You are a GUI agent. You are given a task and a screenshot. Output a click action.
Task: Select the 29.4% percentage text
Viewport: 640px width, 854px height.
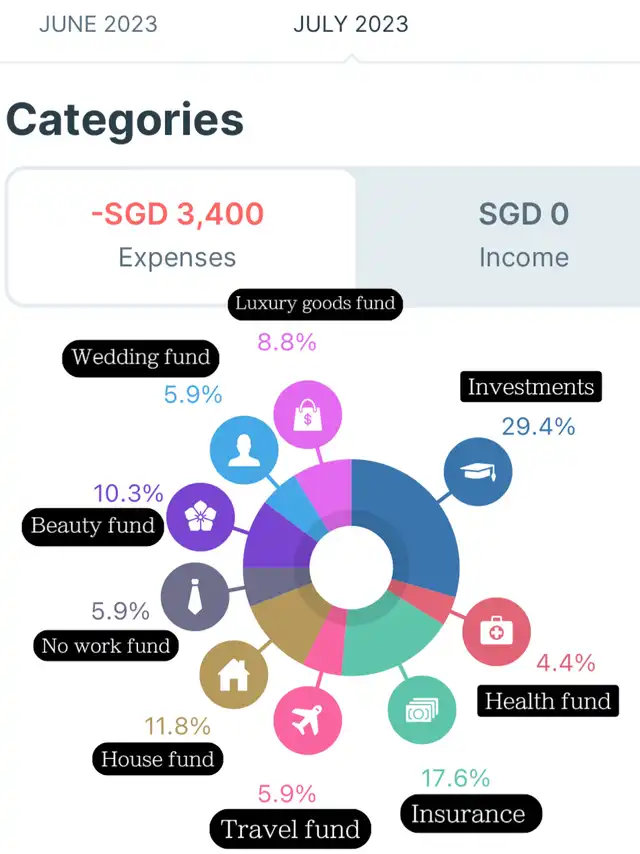coord(538,427)
